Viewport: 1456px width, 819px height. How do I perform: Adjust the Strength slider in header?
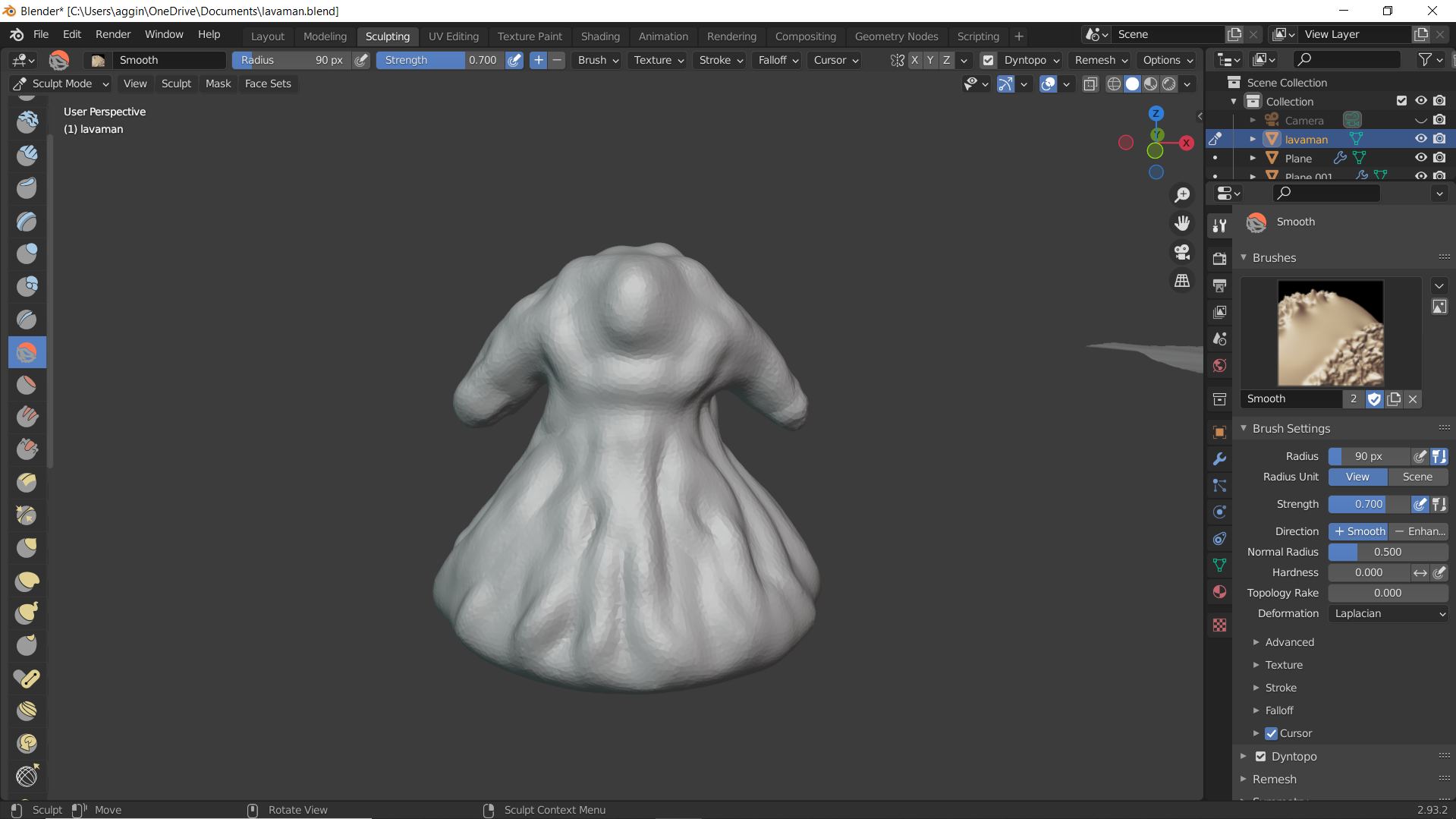440,60
